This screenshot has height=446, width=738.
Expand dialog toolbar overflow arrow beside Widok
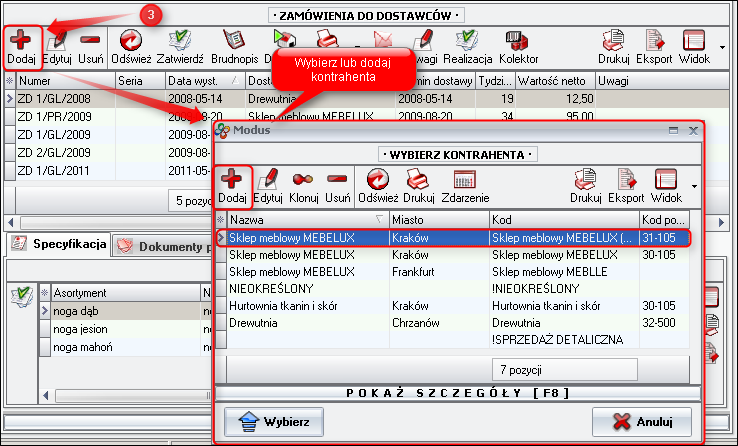point(694,186)
